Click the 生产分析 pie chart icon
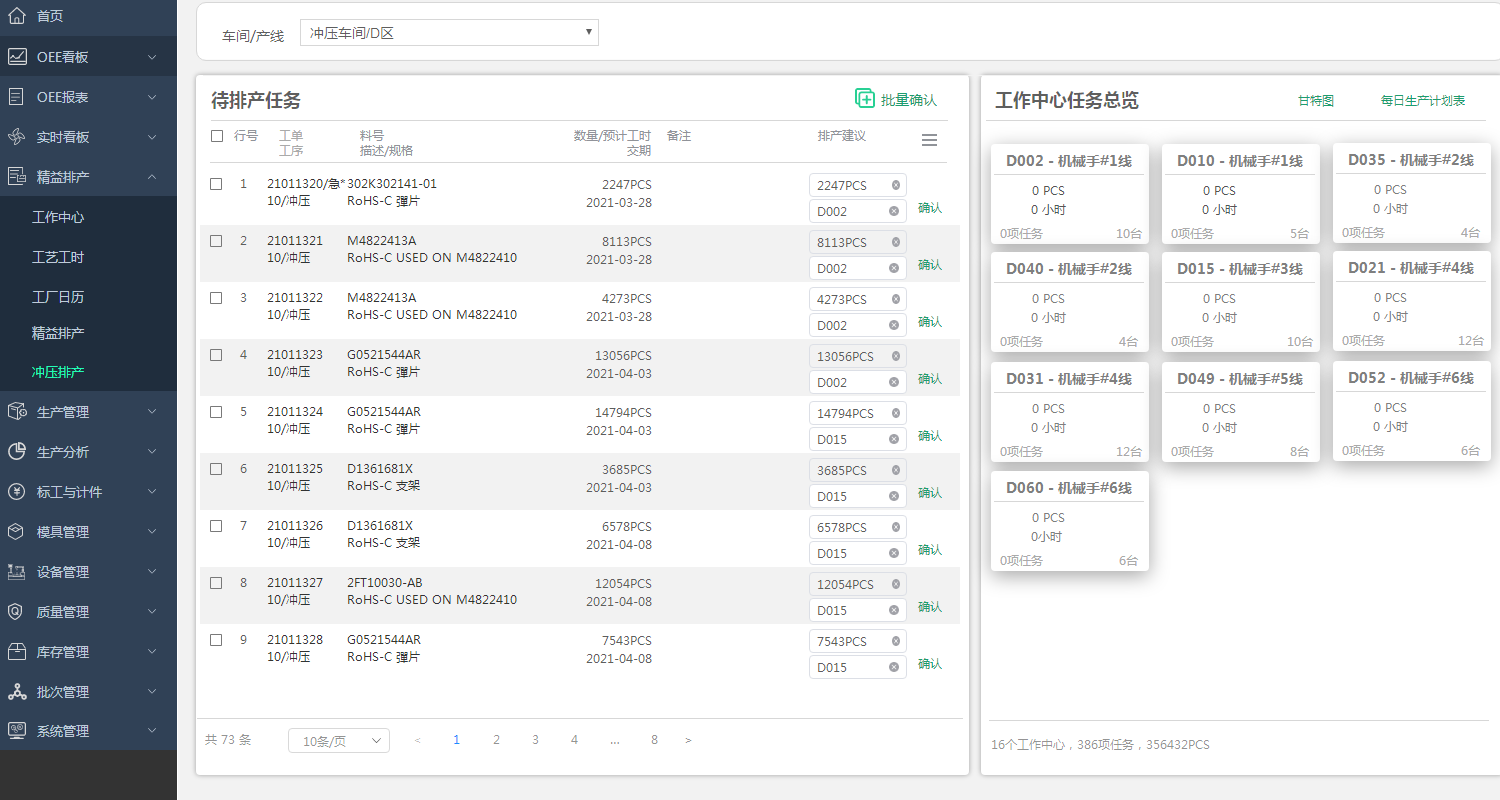Screen dimensions: 1500x800 17,452
